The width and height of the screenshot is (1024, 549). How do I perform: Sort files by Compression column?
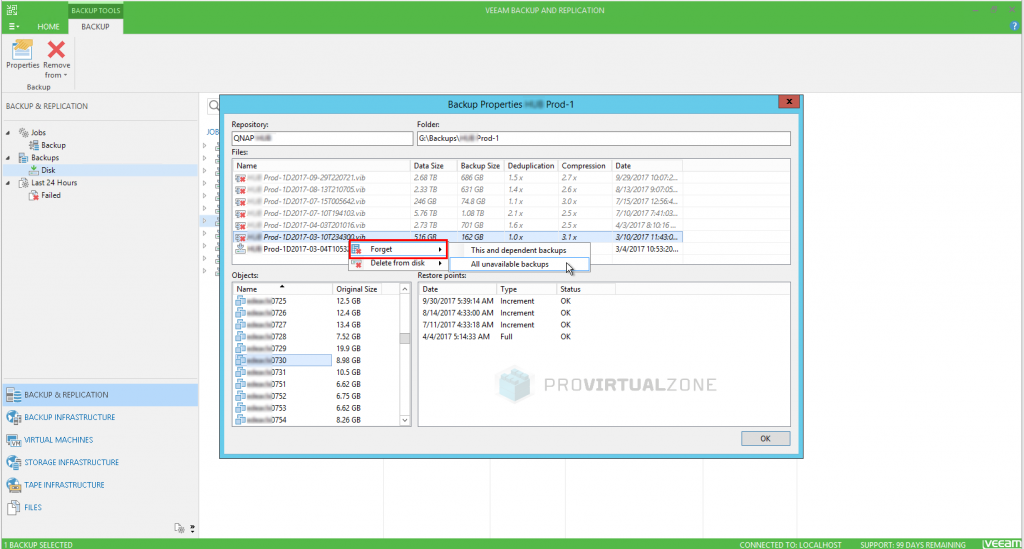pos(584,166)
